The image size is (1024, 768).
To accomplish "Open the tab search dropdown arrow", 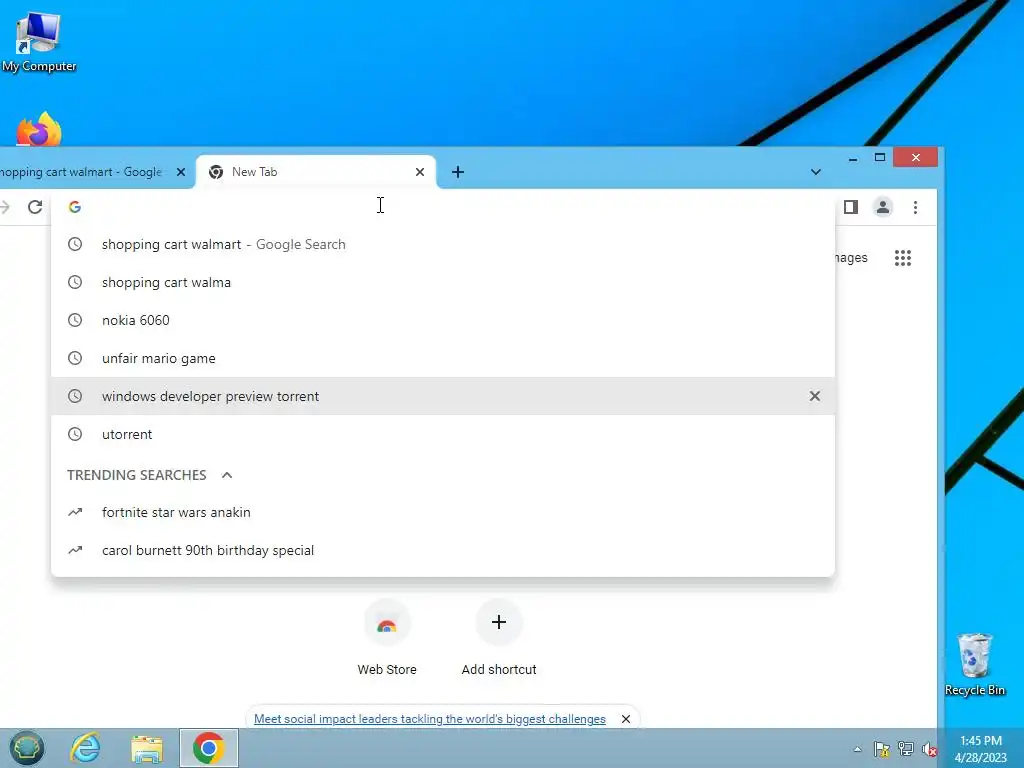I will (816, 172).
